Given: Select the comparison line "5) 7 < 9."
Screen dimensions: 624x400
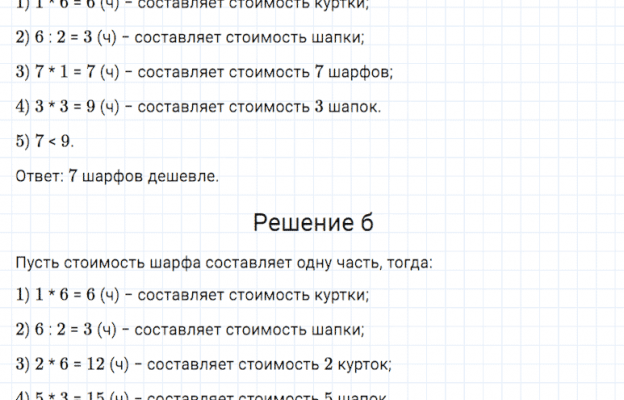Looking at the screenshot, I should tap(46, 141).
